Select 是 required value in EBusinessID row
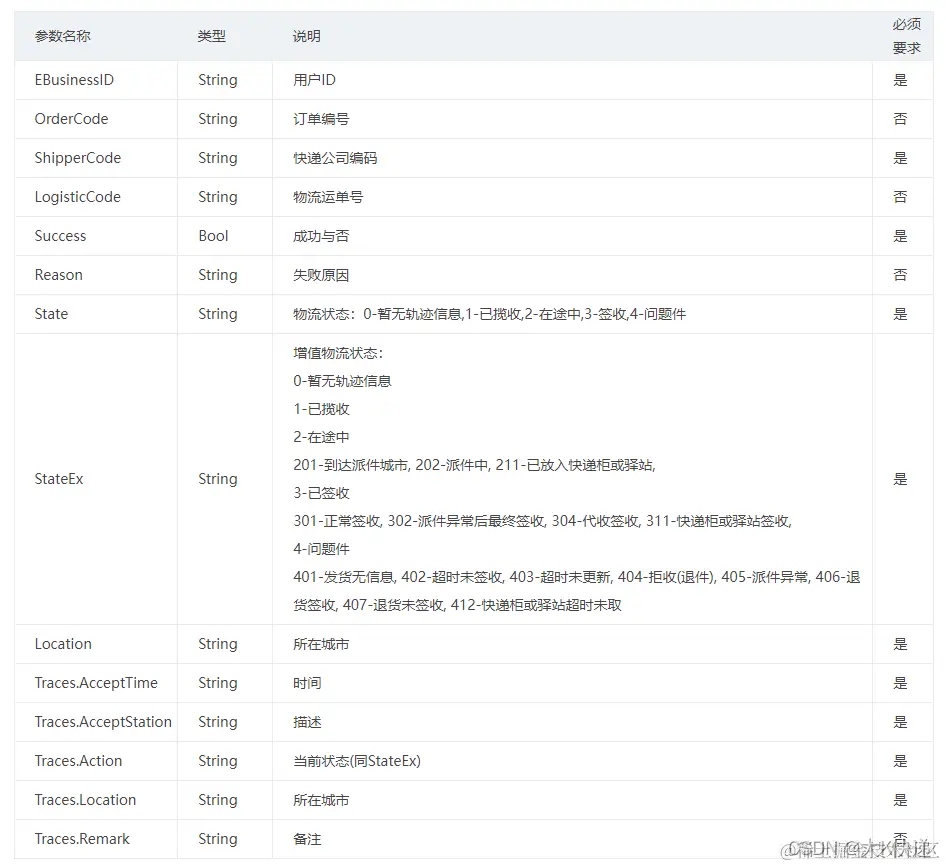This screenshot has height=867, width=946. 900,80
